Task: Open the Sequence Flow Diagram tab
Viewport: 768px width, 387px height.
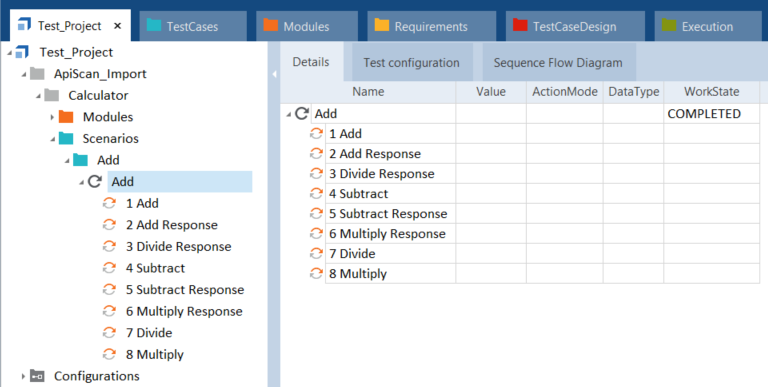Action: [x=558, y=62]
